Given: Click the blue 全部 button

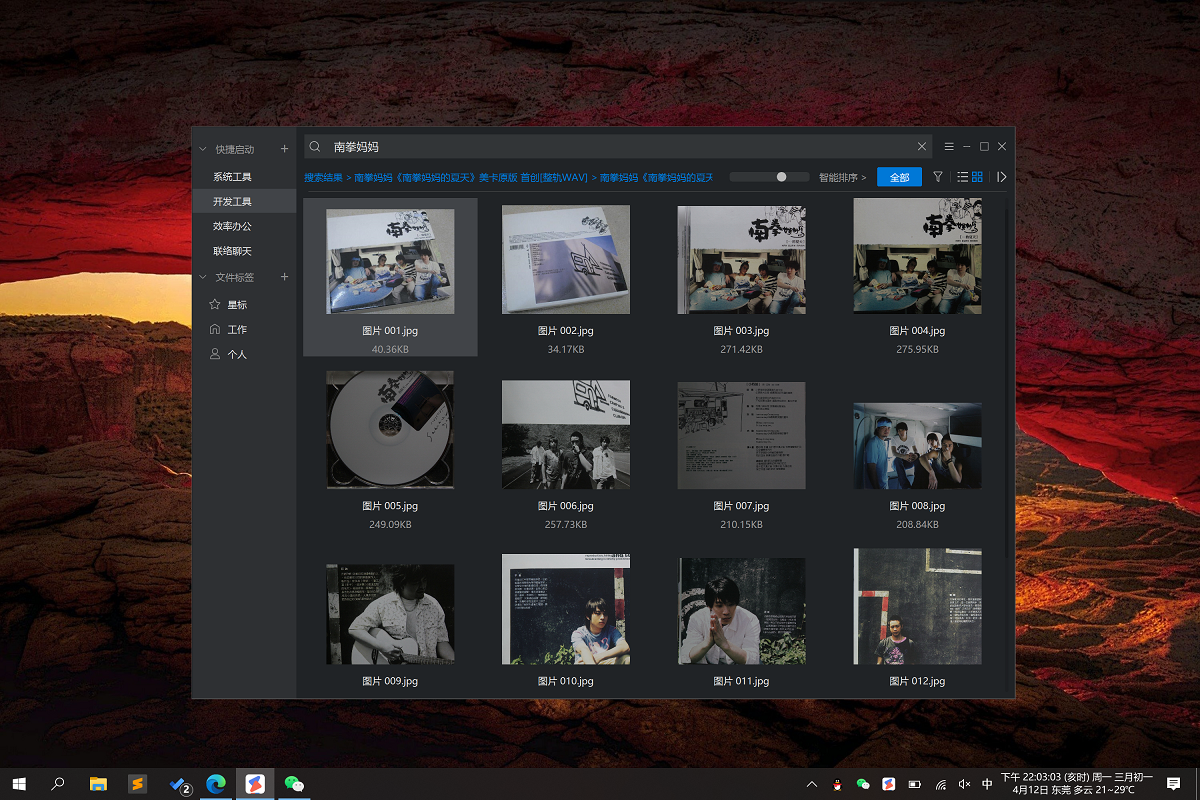Looking at the screenshot, I should [898, 176].
